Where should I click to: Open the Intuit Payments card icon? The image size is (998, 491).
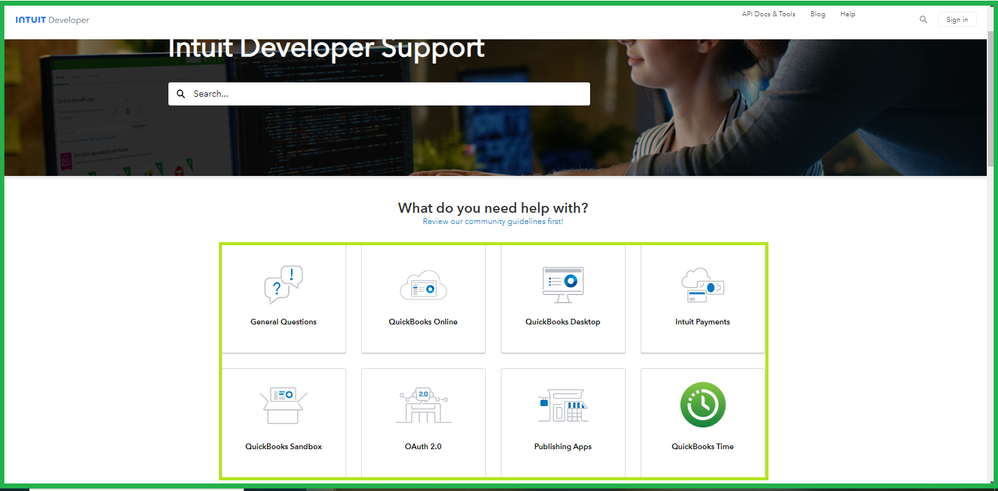[x=703, y=285]
